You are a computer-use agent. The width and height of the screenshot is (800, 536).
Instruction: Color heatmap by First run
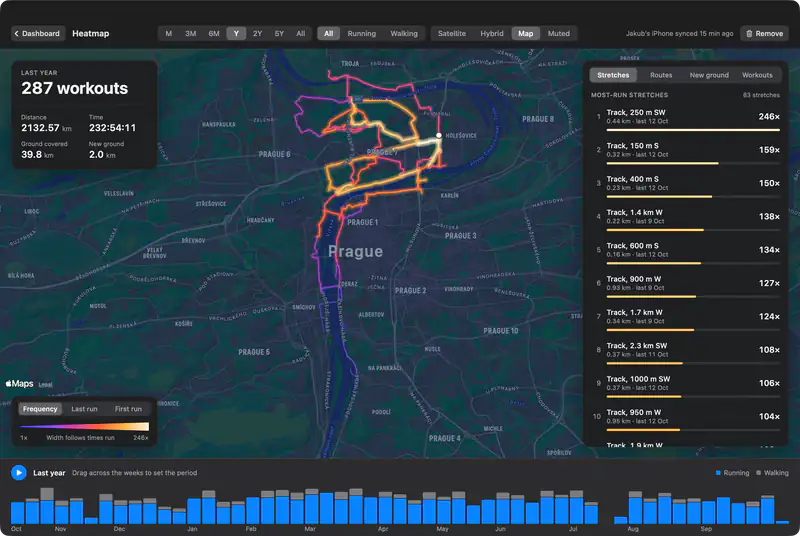pos(128,409)
